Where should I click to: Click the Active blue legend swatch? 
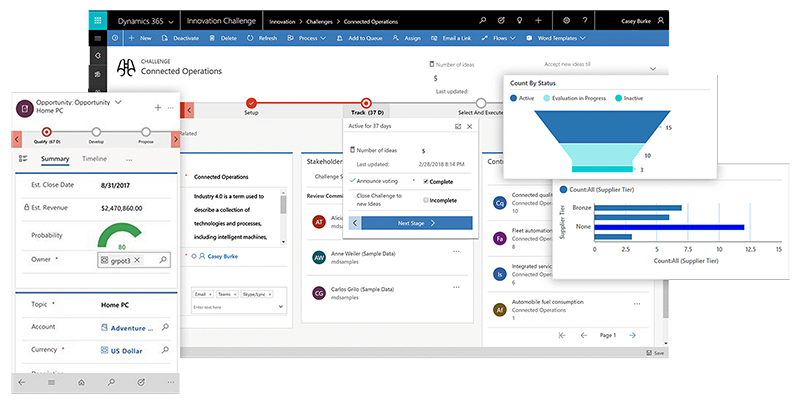click(514, 98)
